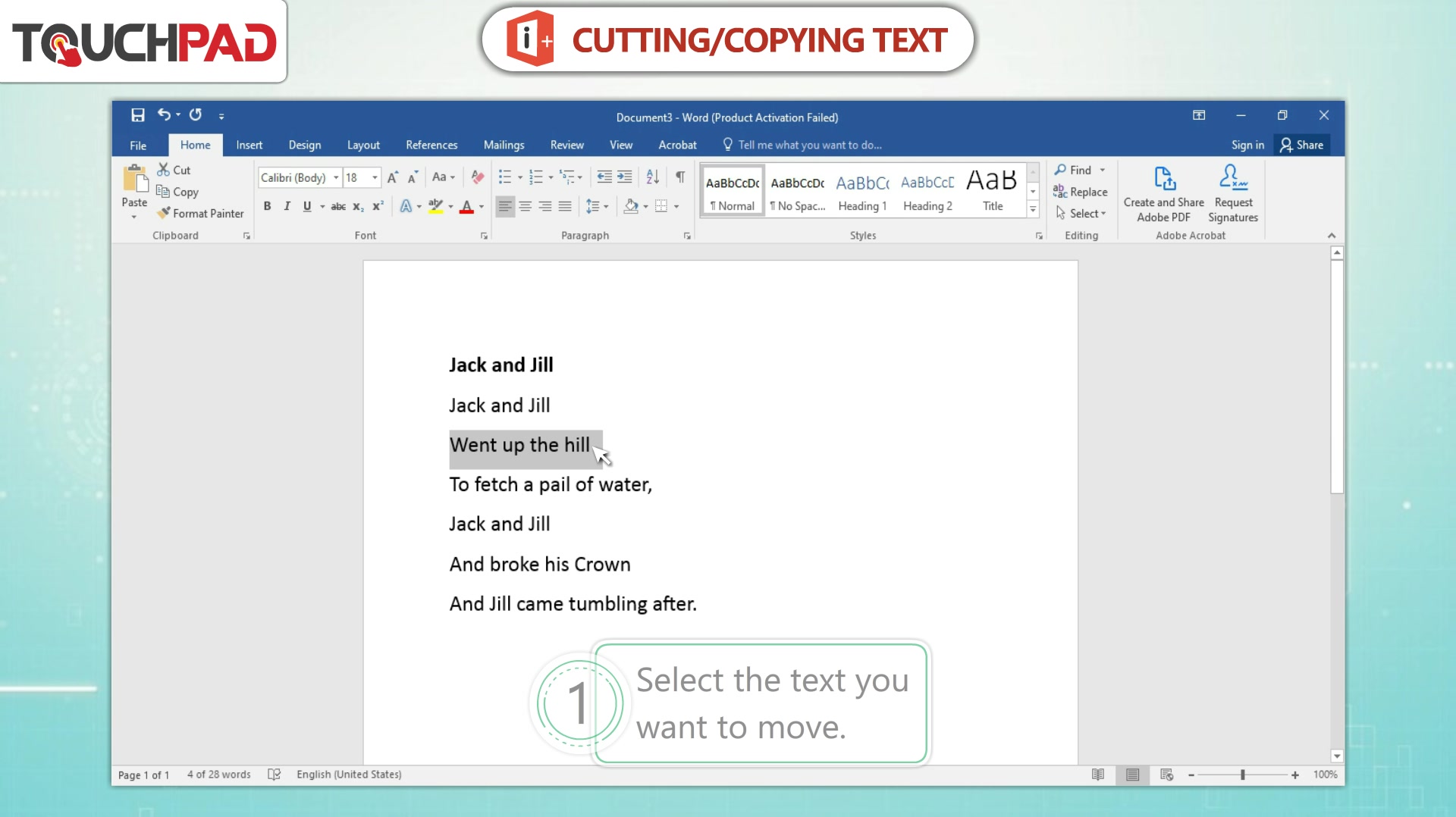The image size is (1456, 817).
Task: Undo the last action
Action: click(164, 114)
